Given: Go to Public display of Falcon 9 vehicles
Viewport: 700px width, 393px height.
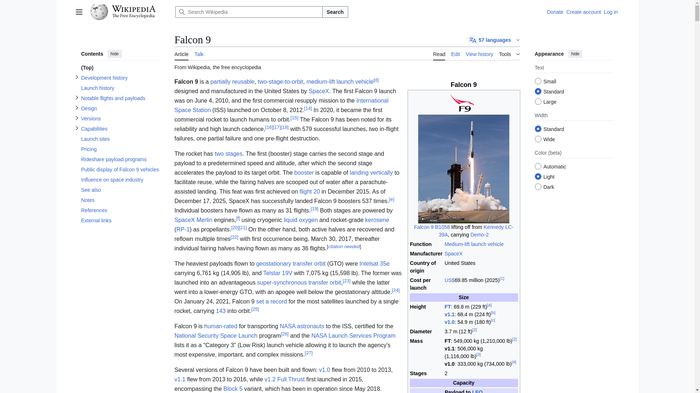Looking at the screenshot, I should click(120, 170).
